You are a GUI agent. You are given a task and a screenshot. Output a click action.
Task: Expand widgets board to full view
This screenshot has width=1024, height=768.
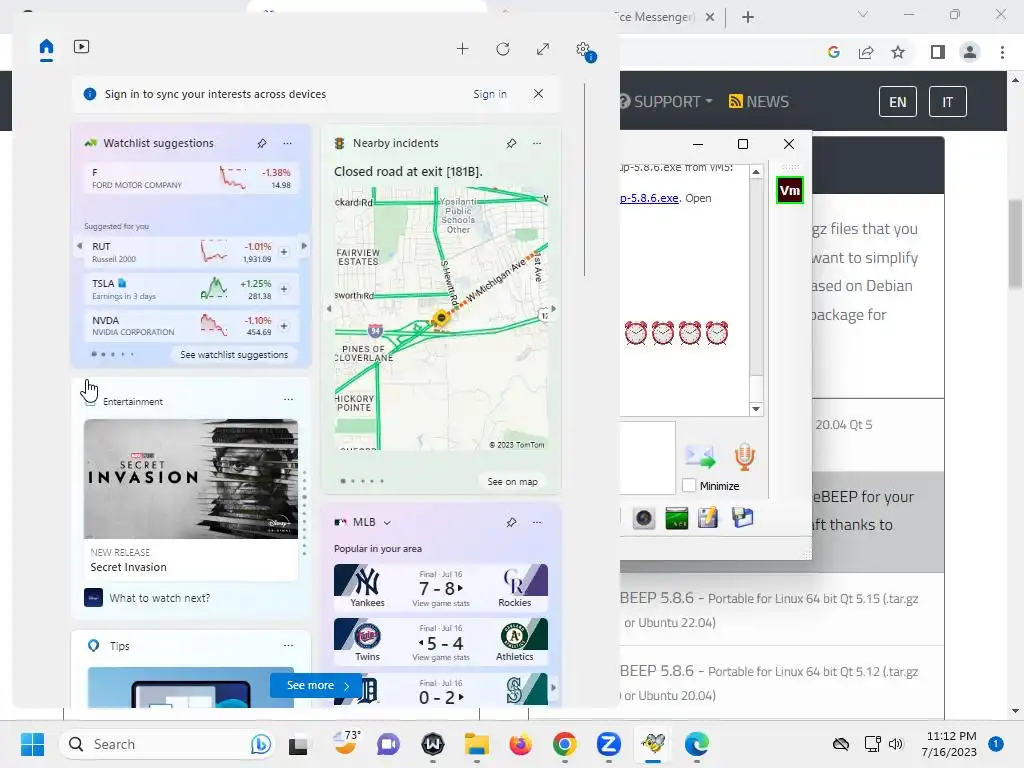coord(543,49)
